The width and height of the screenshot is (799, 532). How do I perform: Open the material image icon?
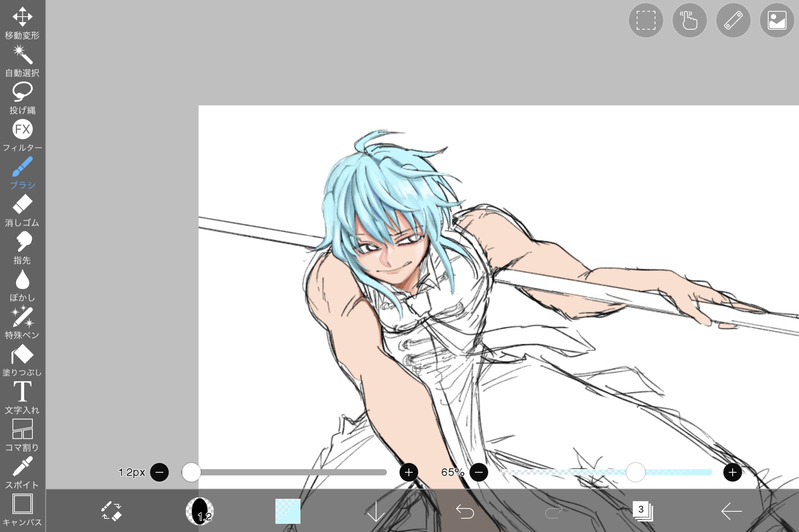(777, 20)
